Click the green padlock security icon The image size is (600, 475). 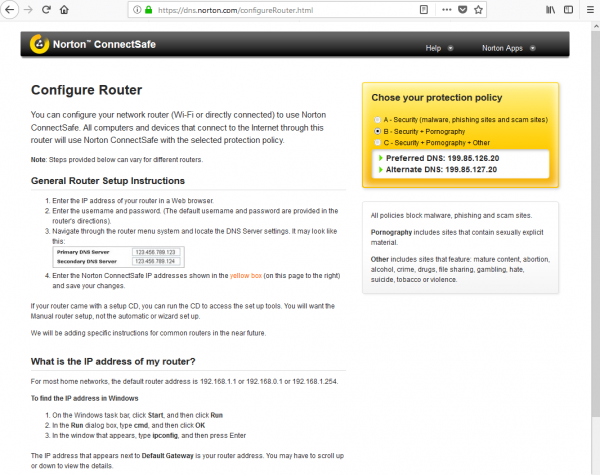click(148, 10)
